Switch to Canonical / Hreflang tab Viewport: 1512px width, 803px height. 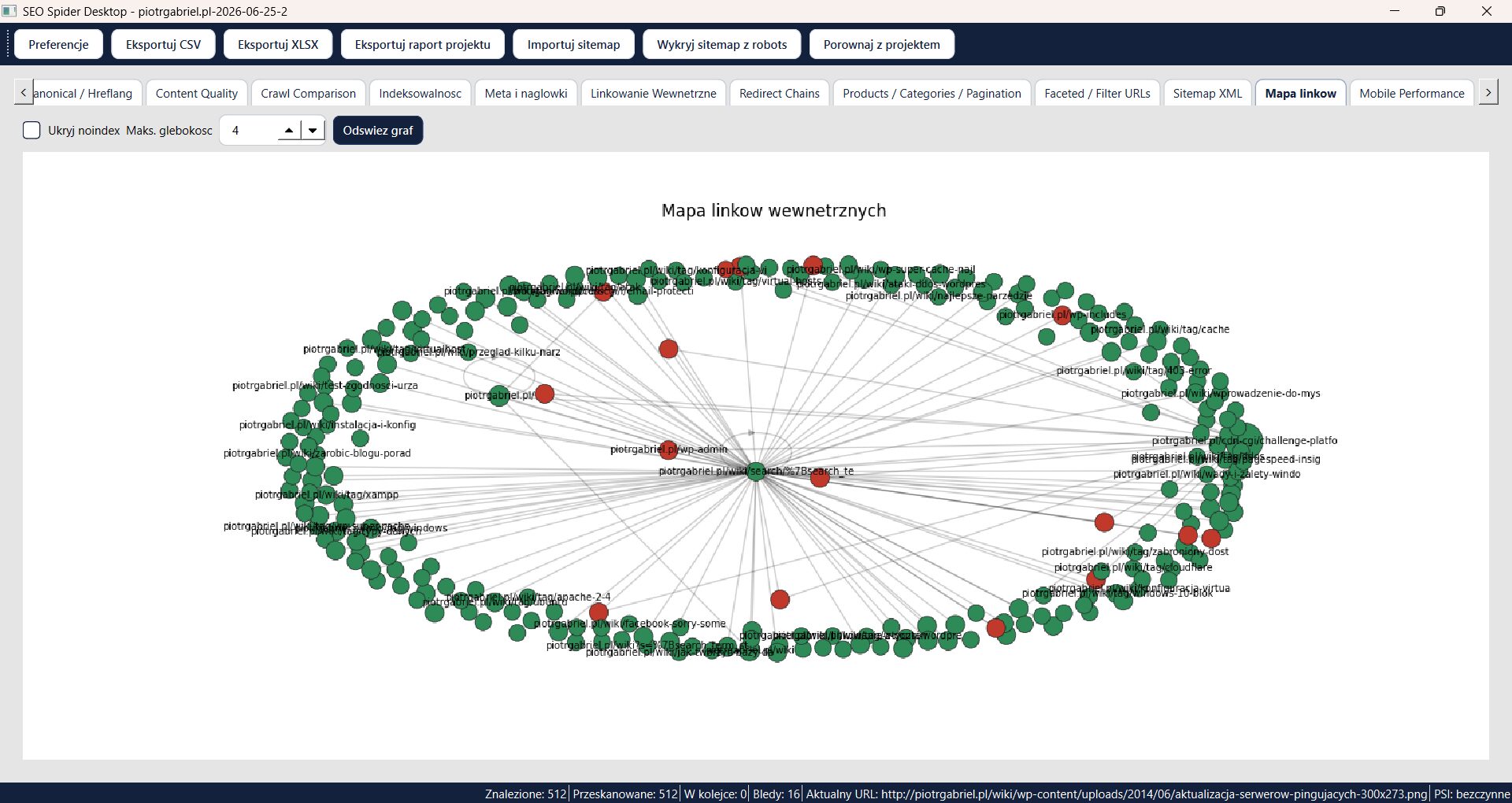(x=87, y=93)
